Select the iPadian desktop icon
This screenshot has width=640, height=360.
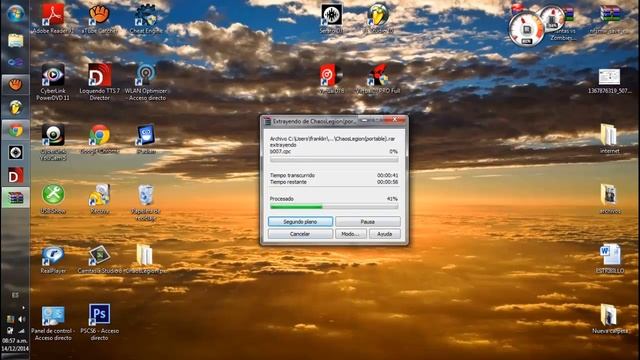pyautogui.click(x=146, y=139)
